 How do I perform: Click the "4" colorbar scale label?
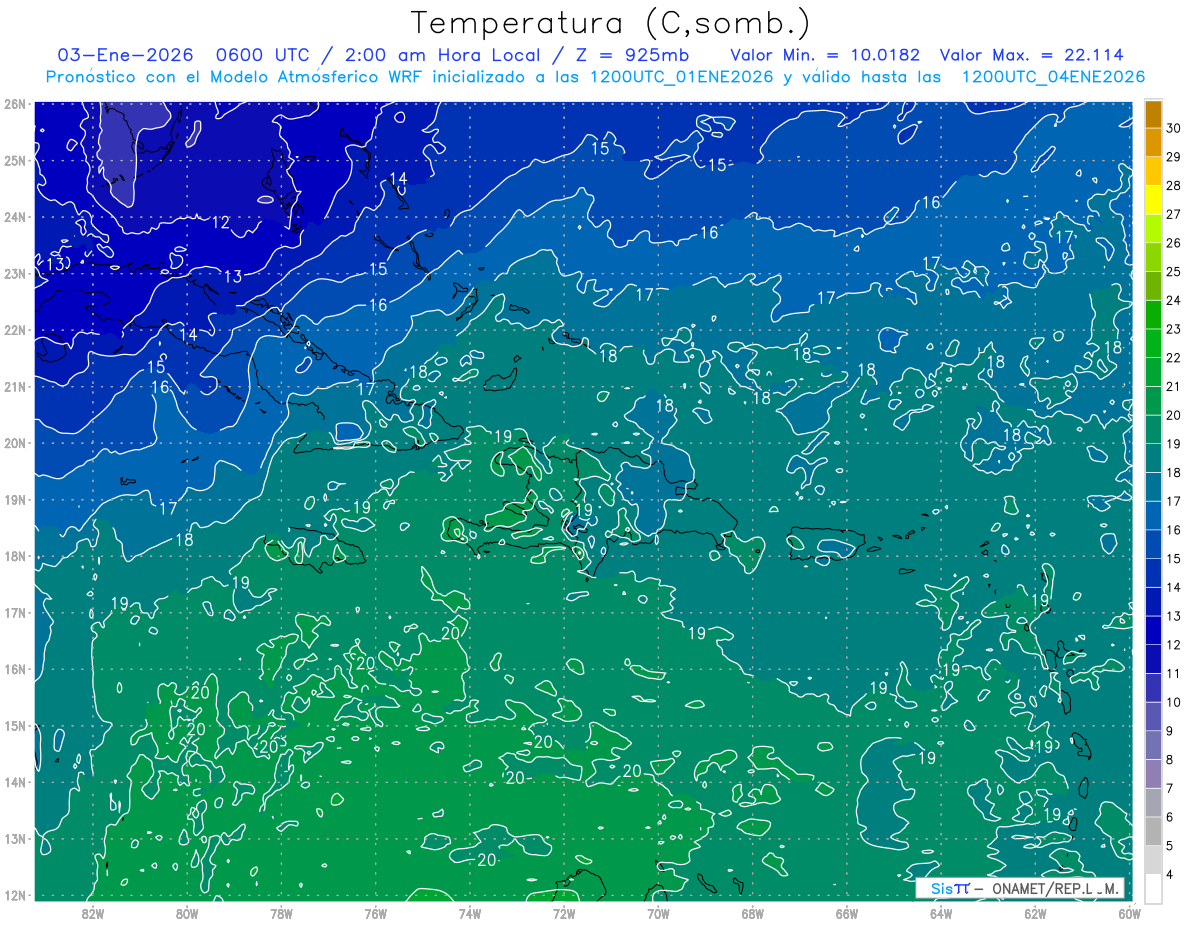pos(1170,876)
